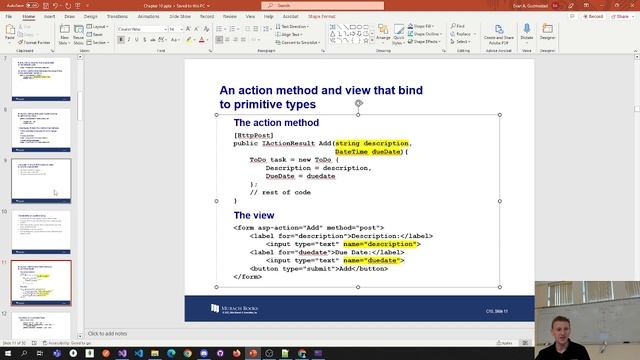This screenshot has height=360, width=640.
Task: Toggle Align Left paragraph alignment
Action: point(220,40)
